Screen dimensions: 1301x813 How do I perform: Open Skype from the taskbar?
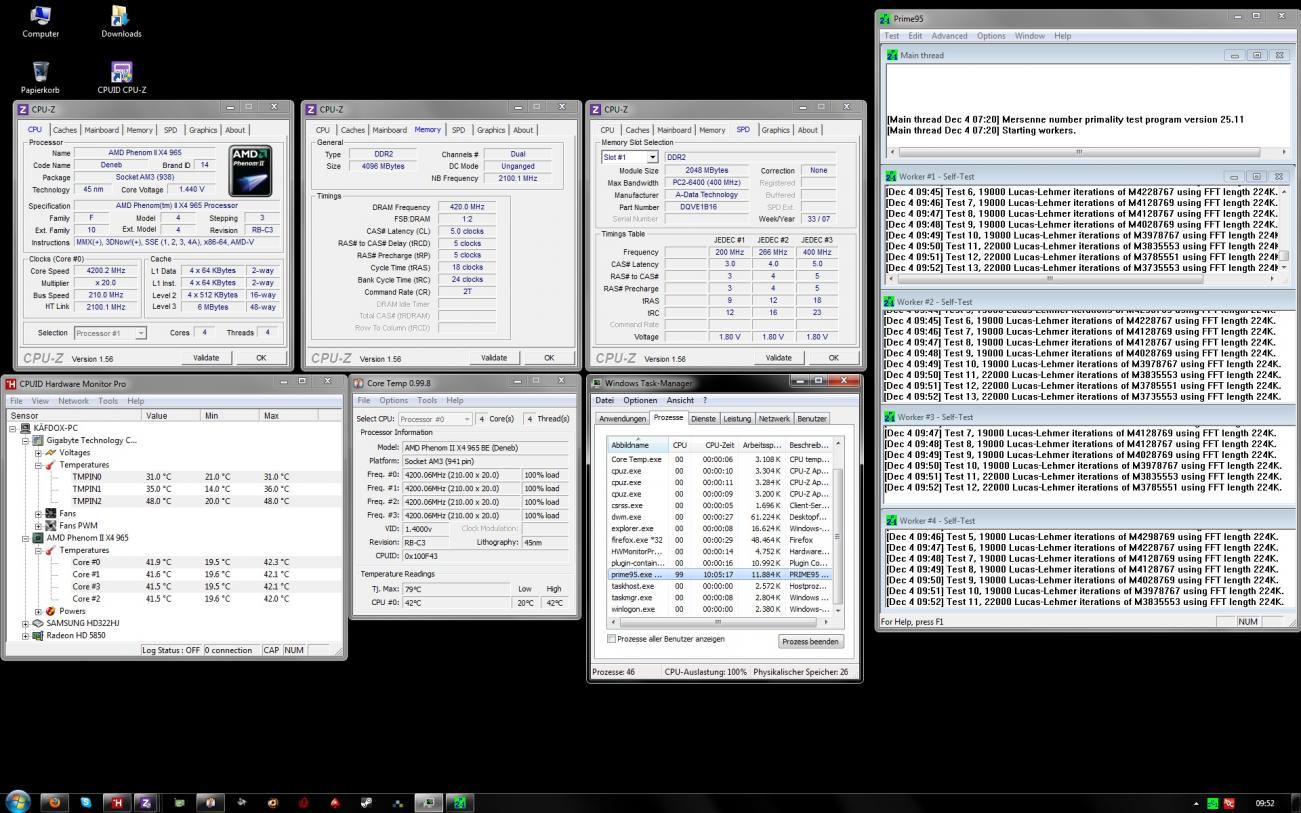coord(85,802)
